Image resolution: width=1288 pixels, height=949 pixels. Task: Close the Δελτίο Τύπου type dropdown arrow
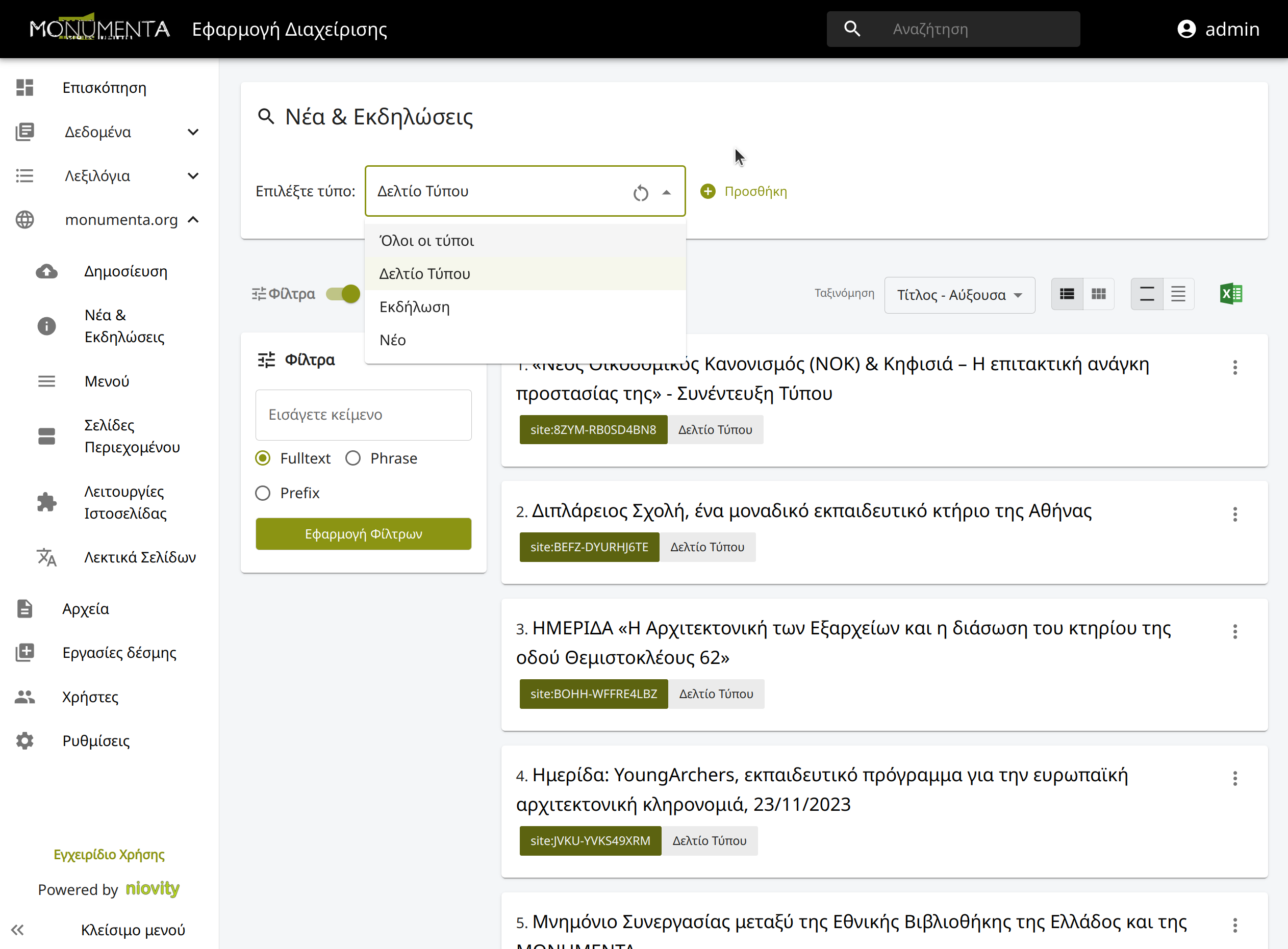(x=666, y=192)
